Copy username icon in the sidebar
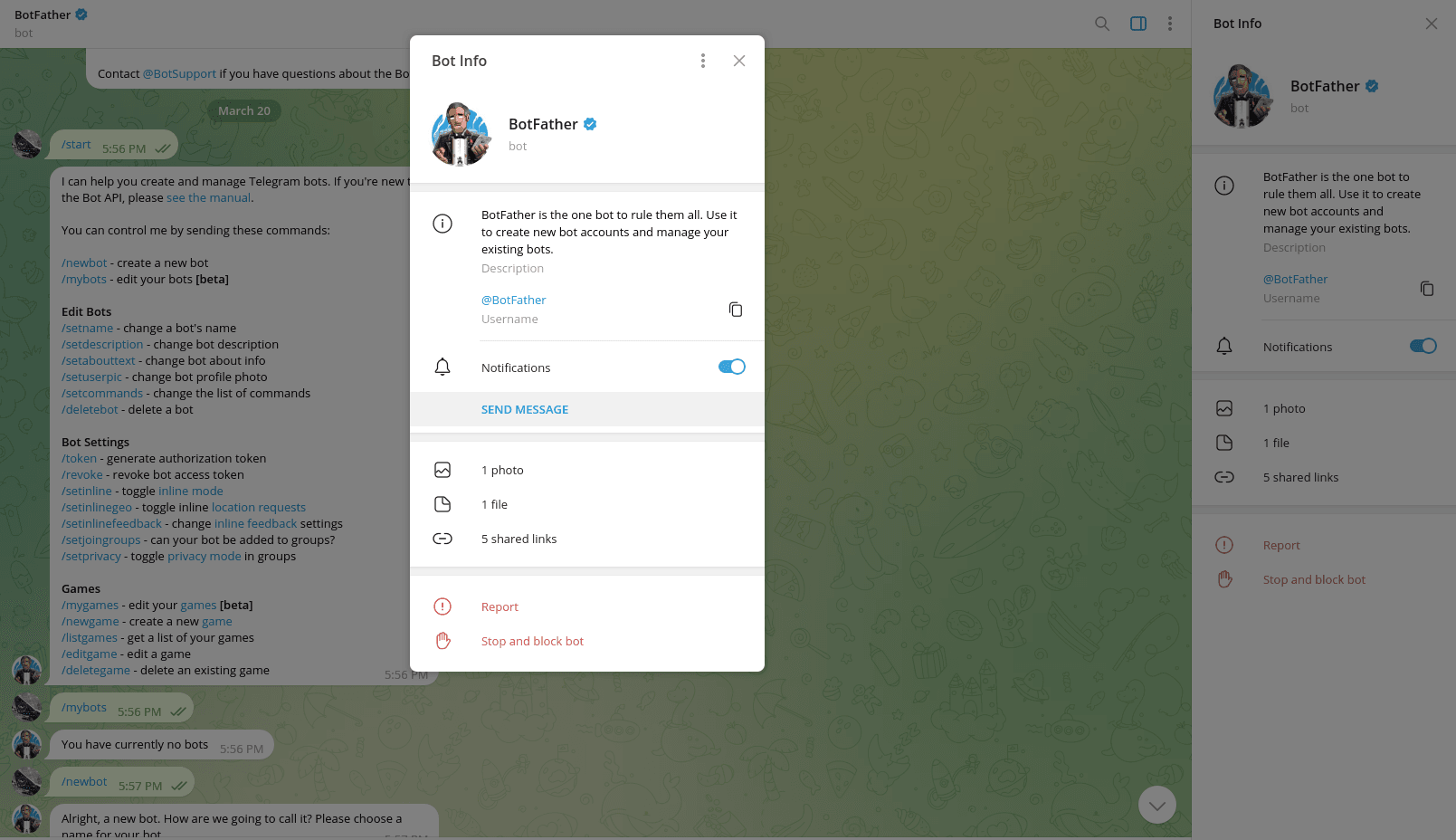Image resolution: width=1456 pixels, height=840 pixels. point(1427,289)
